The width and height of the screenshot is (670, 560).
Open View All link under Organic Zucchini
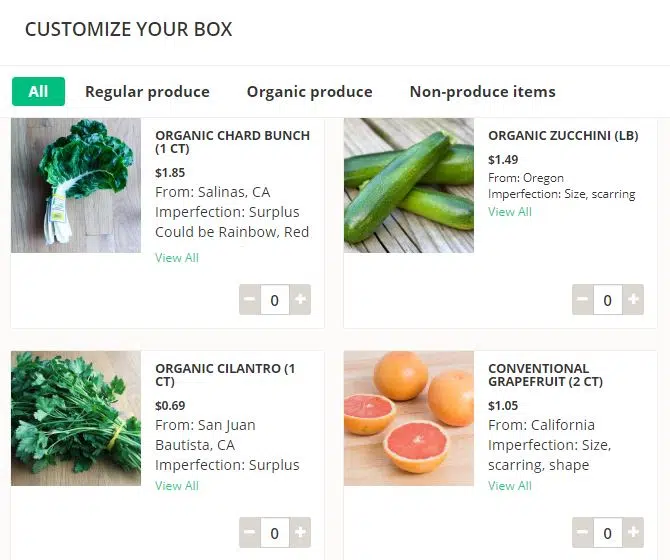click(510, 212)
